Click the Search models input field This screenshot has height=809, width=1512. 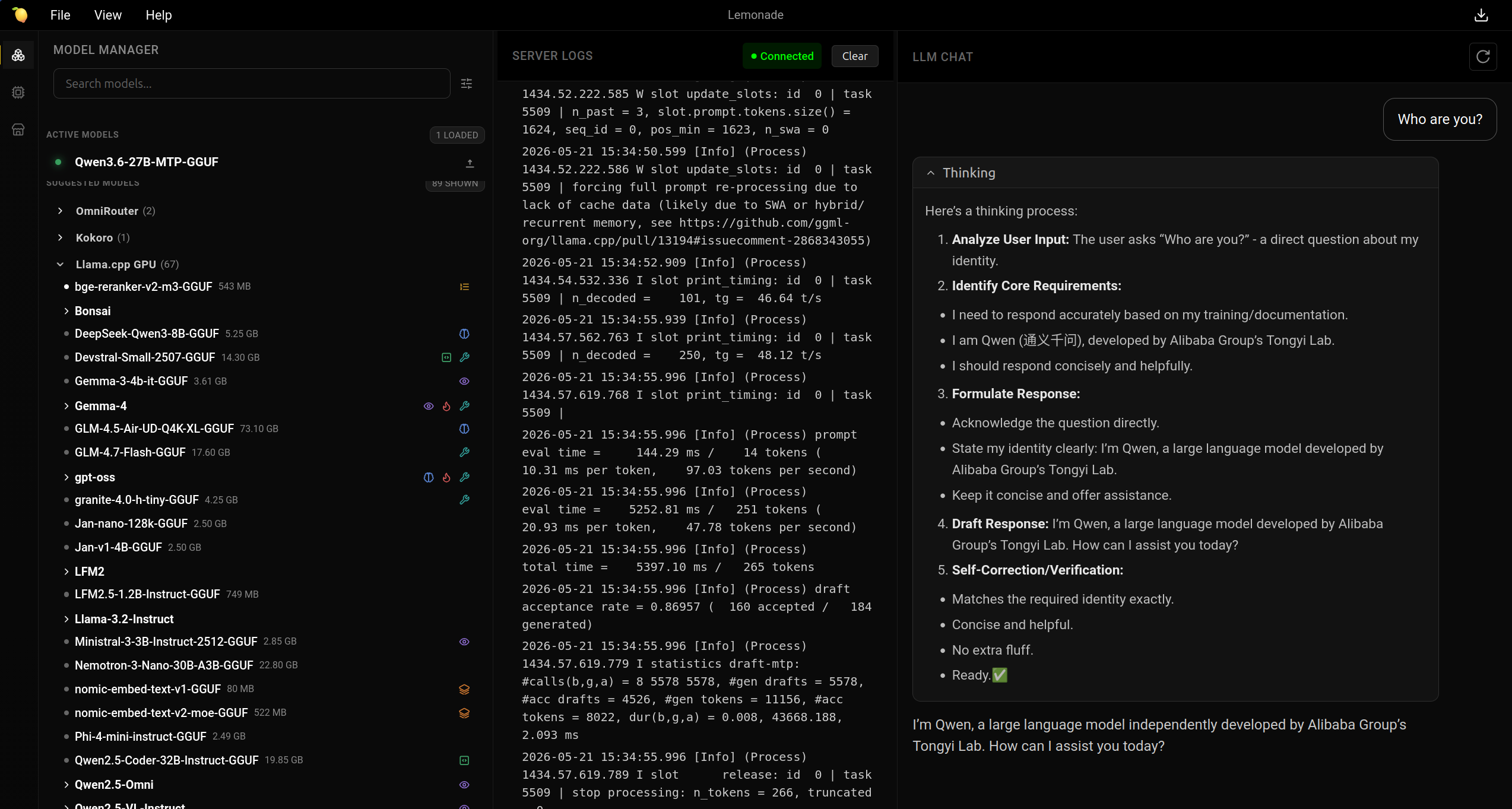click(252, 84)
